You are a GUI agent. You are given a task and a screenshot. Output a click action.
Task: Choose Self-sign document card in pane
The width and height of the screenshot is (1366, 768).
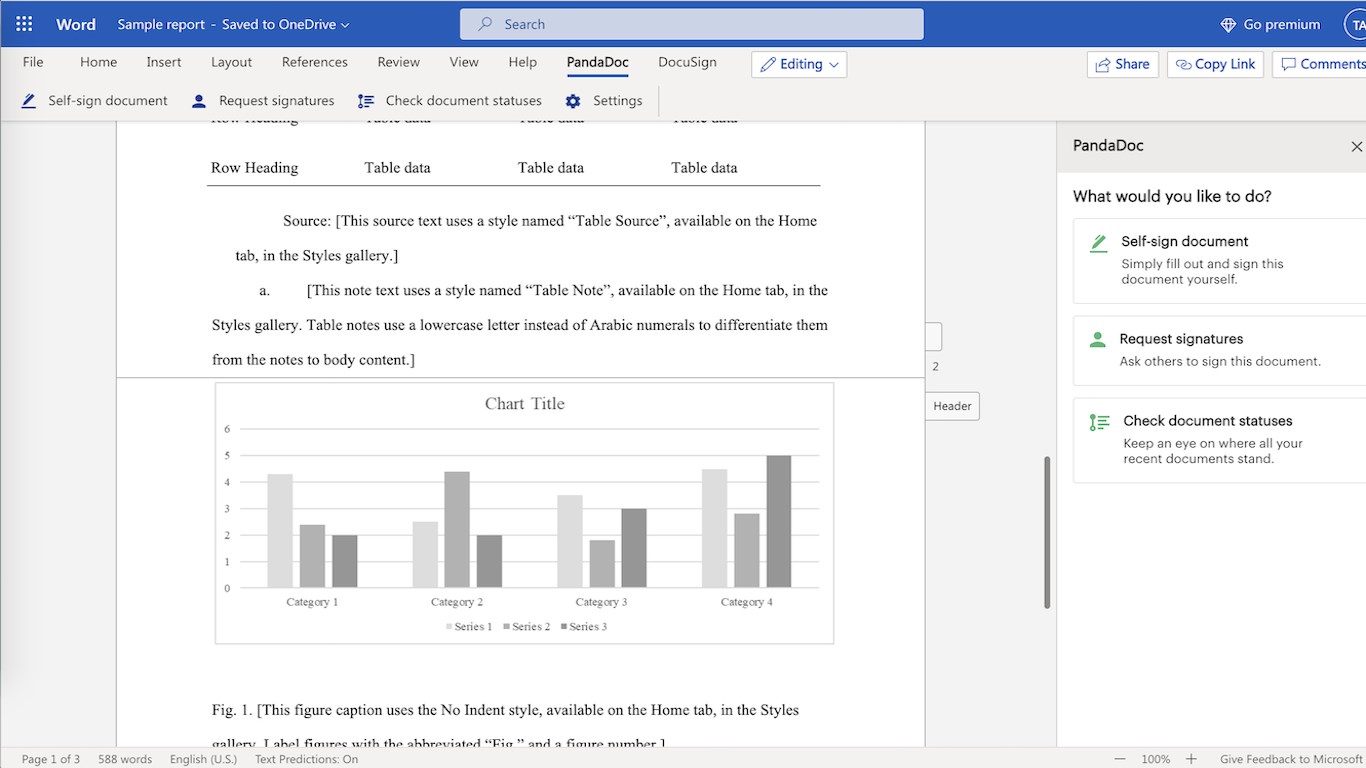tap(1219, 260)
